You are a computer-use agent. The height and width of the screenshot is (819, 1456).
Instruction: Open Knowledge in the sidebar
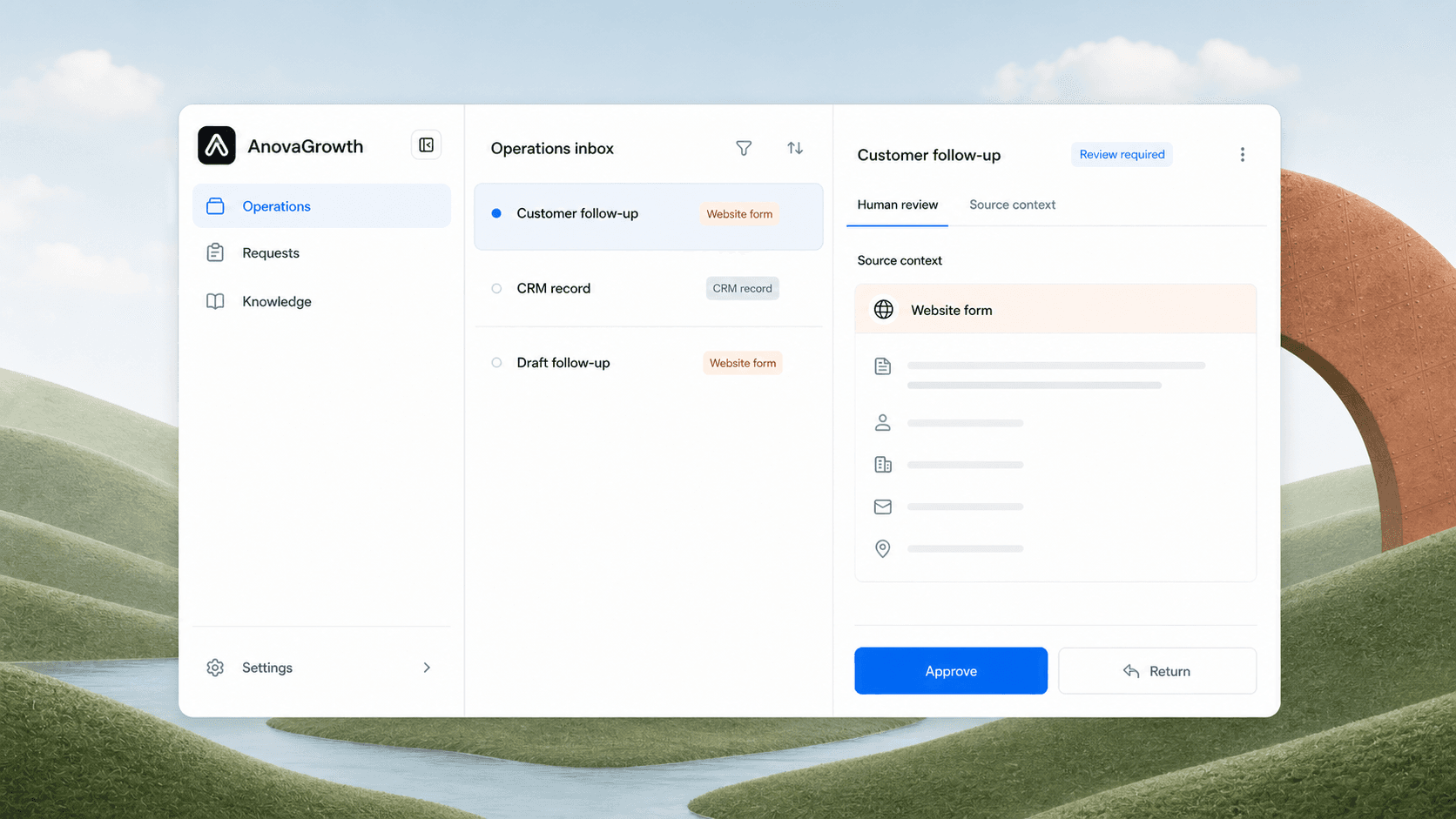click(321, 301)
